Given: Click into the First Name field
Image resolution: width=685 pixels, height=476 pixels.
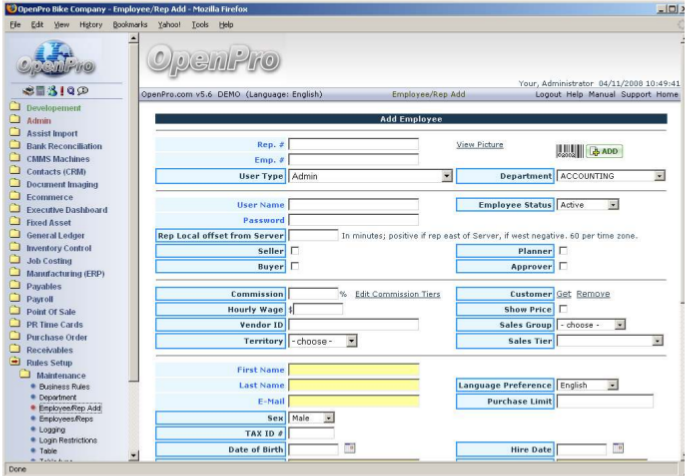Looking at the screenshot, I should coord(353,370).
